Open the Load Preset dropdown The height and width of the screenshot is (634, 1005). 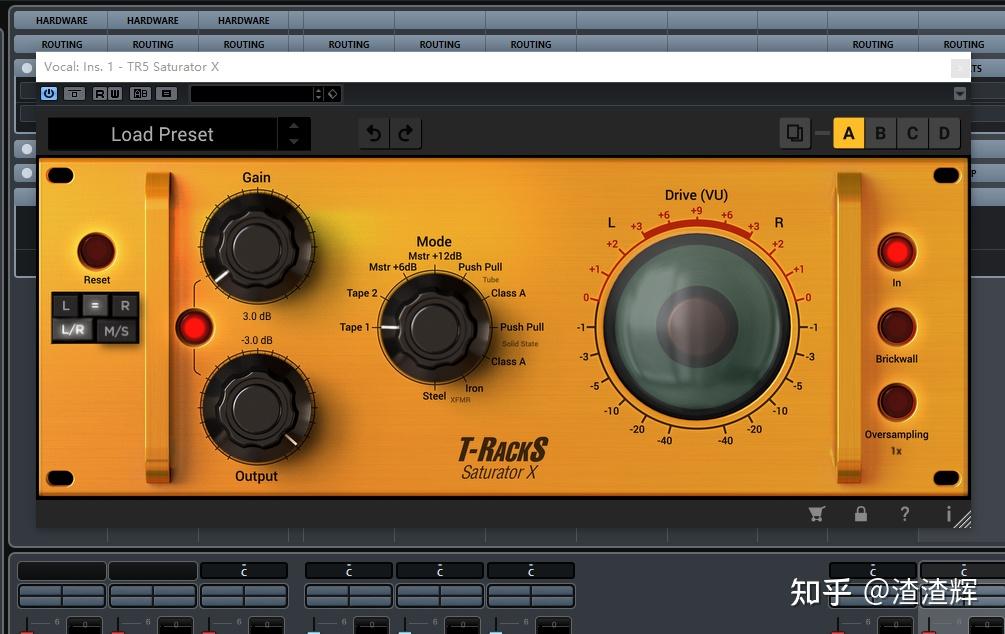(162, 134)
